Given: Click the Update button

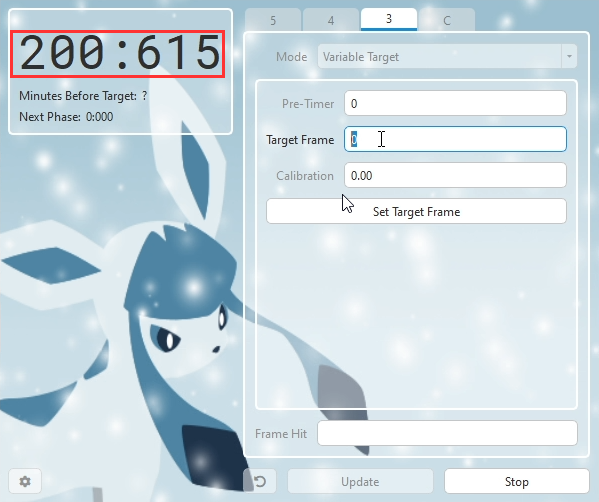Looking at the screenshot, I should coord(360,481).
